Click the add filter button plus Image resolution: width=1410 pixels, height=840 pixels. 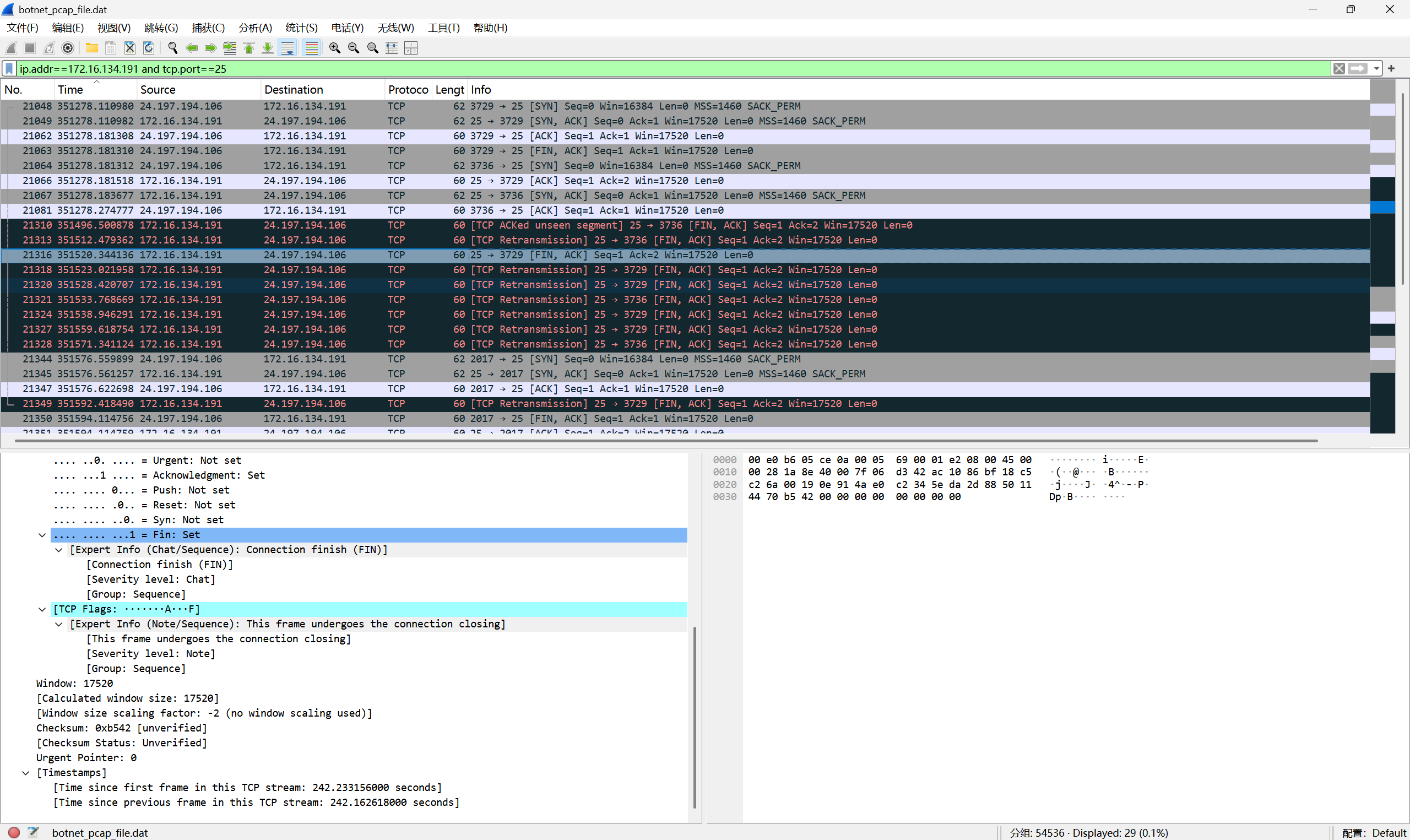click(x=1391, y=68)
